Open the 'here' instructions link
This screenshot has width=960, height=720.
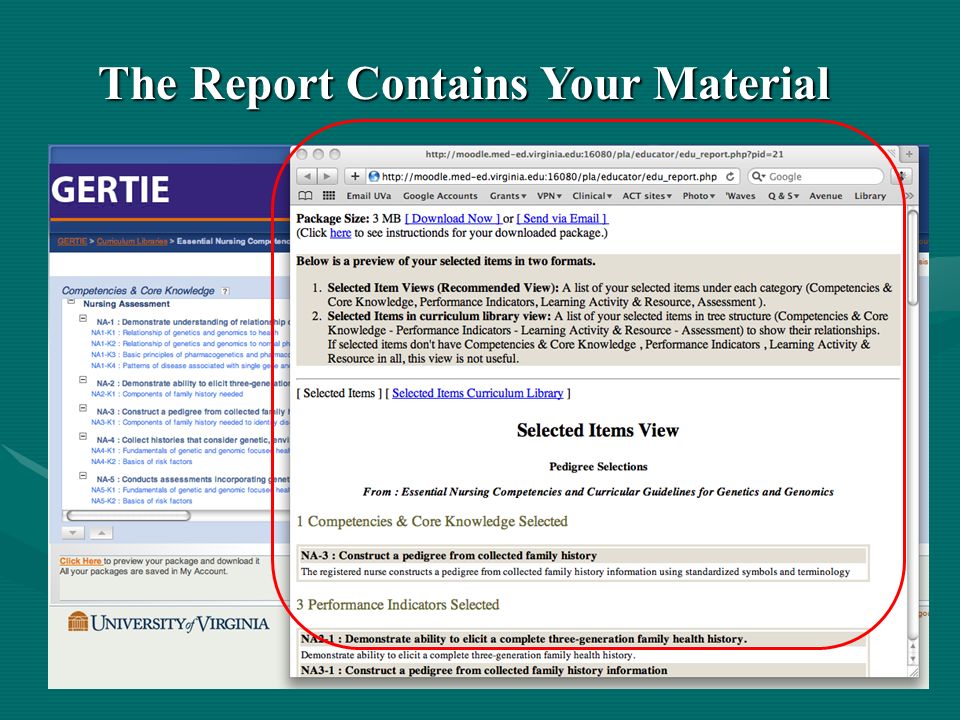(x=340, y=233)
